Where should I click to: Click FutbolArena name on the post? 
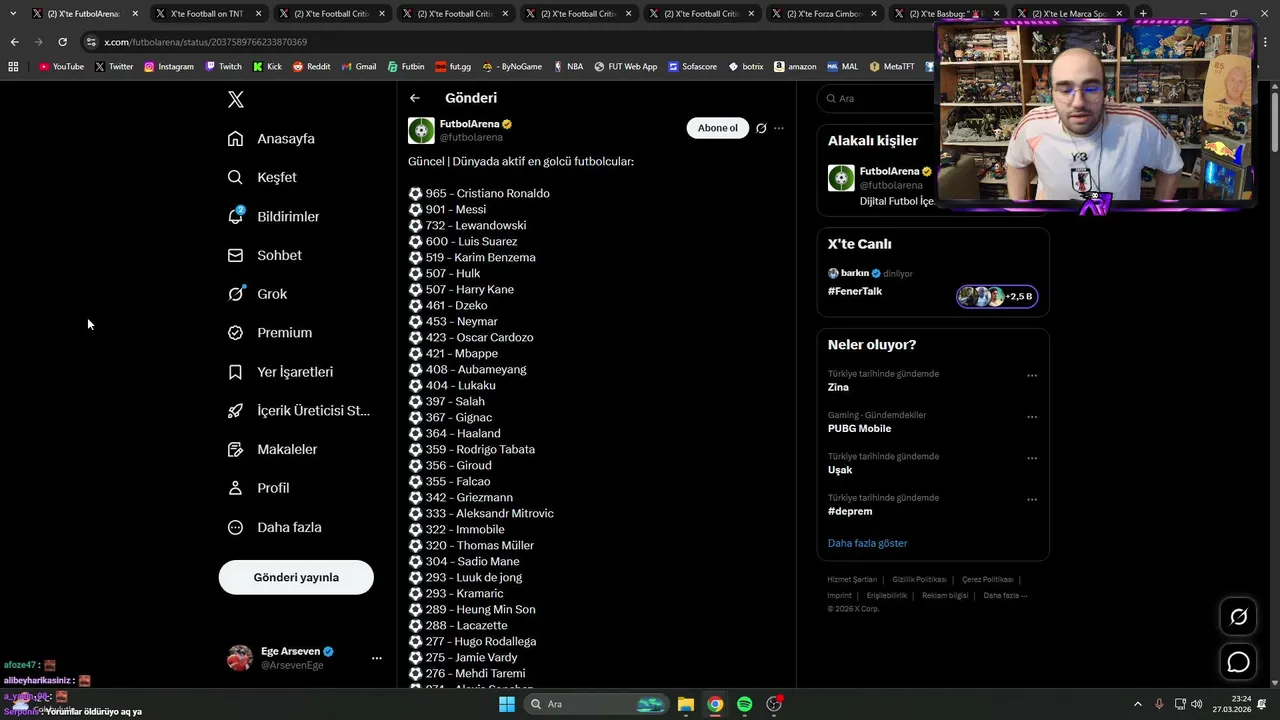[x=470, y=124]
